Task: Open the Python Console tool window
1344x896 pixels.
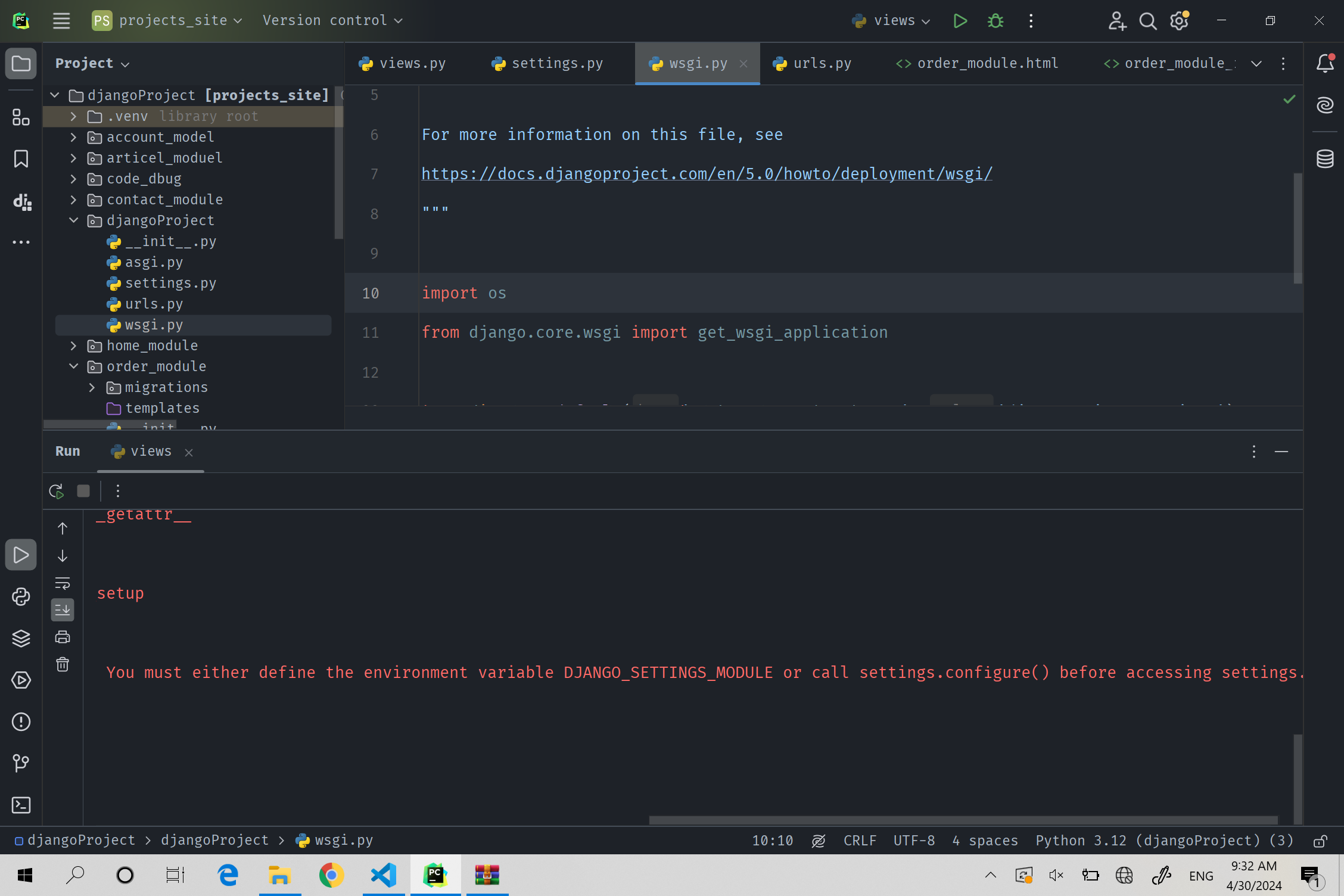Action: tap(21, 597)
